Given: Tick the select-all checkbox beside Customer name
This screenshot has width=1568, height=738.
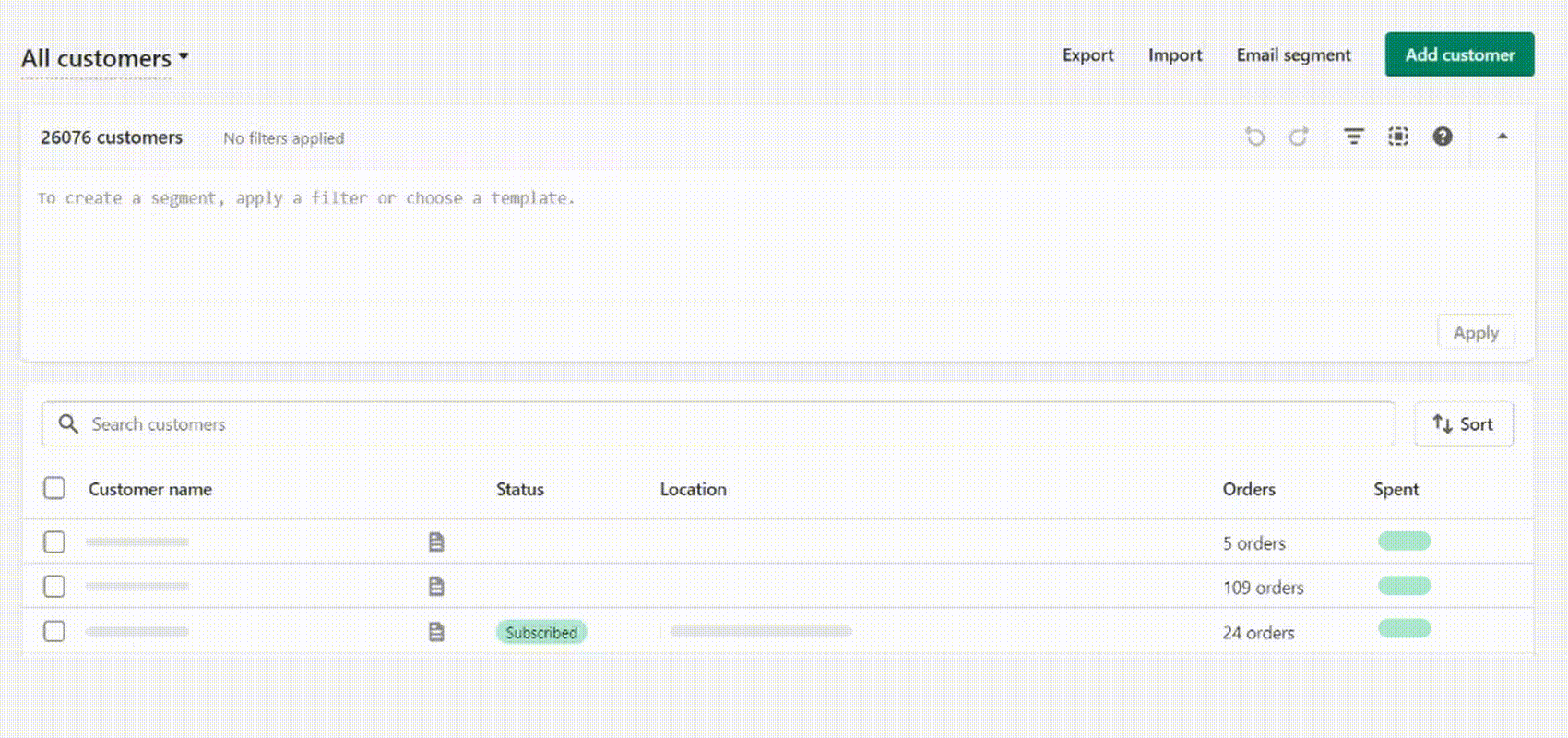Looking at the screenshot, I should pyautogui.click(x=54, y=488).
